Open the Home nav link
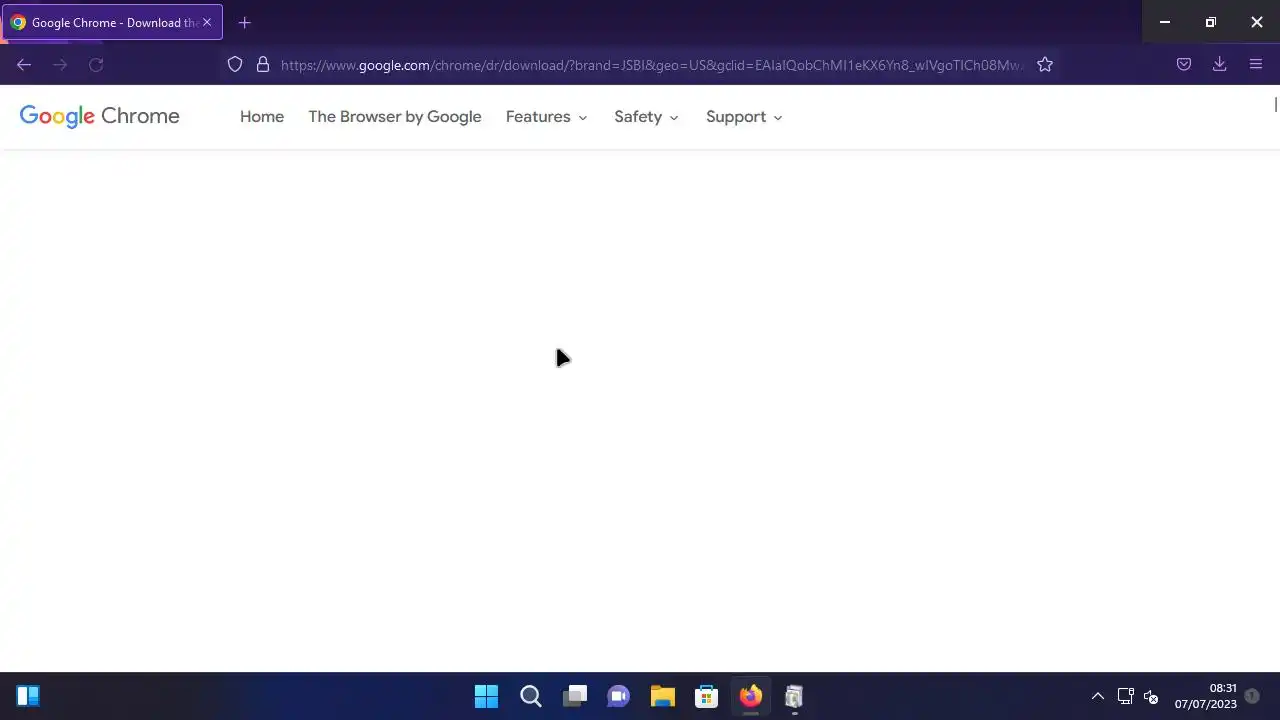The height and width of the screenshot is (720, 1280). (262, 117)
